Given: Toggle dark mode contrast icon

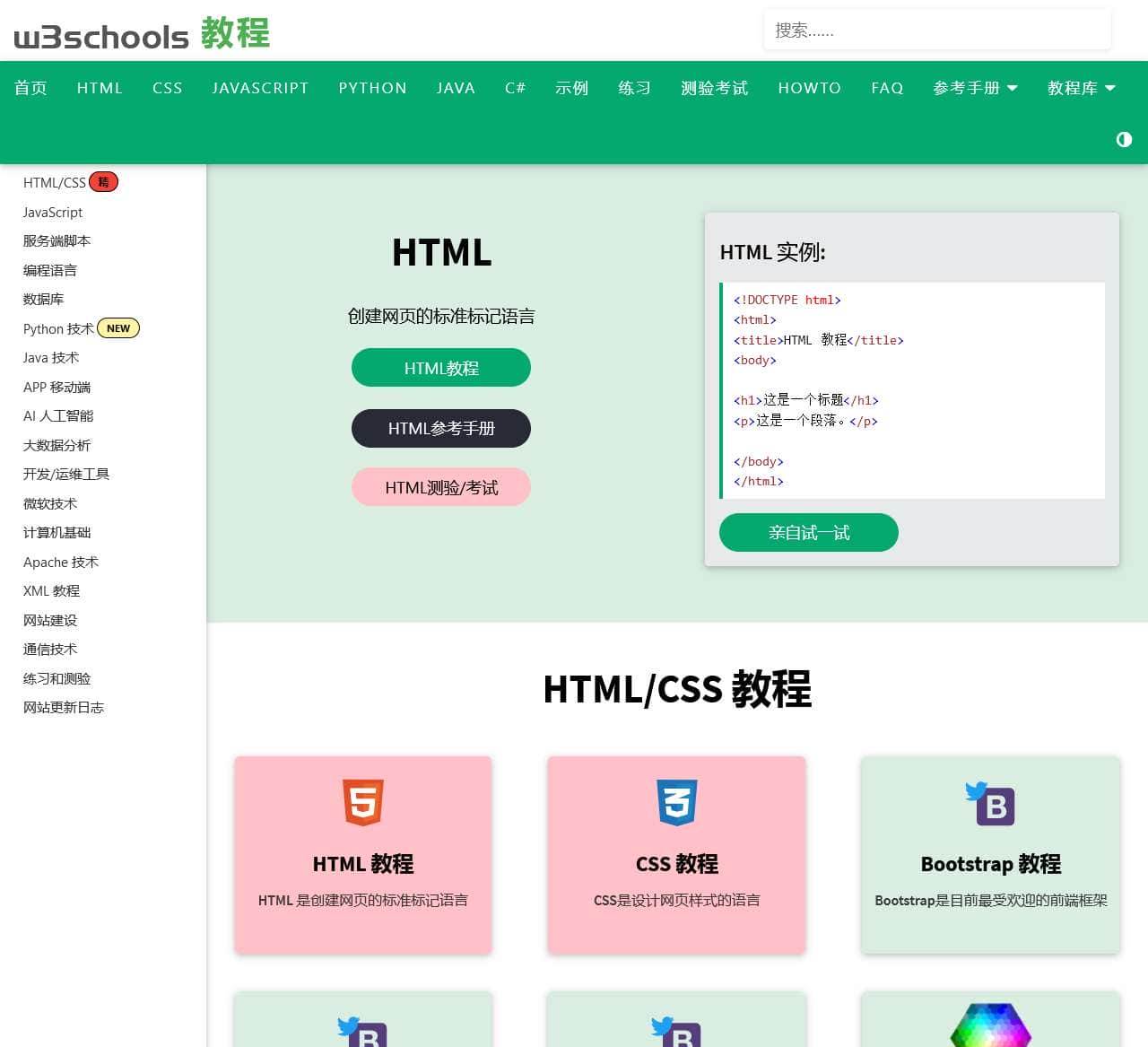Looking at the screenshot, I should point(1124,139).
